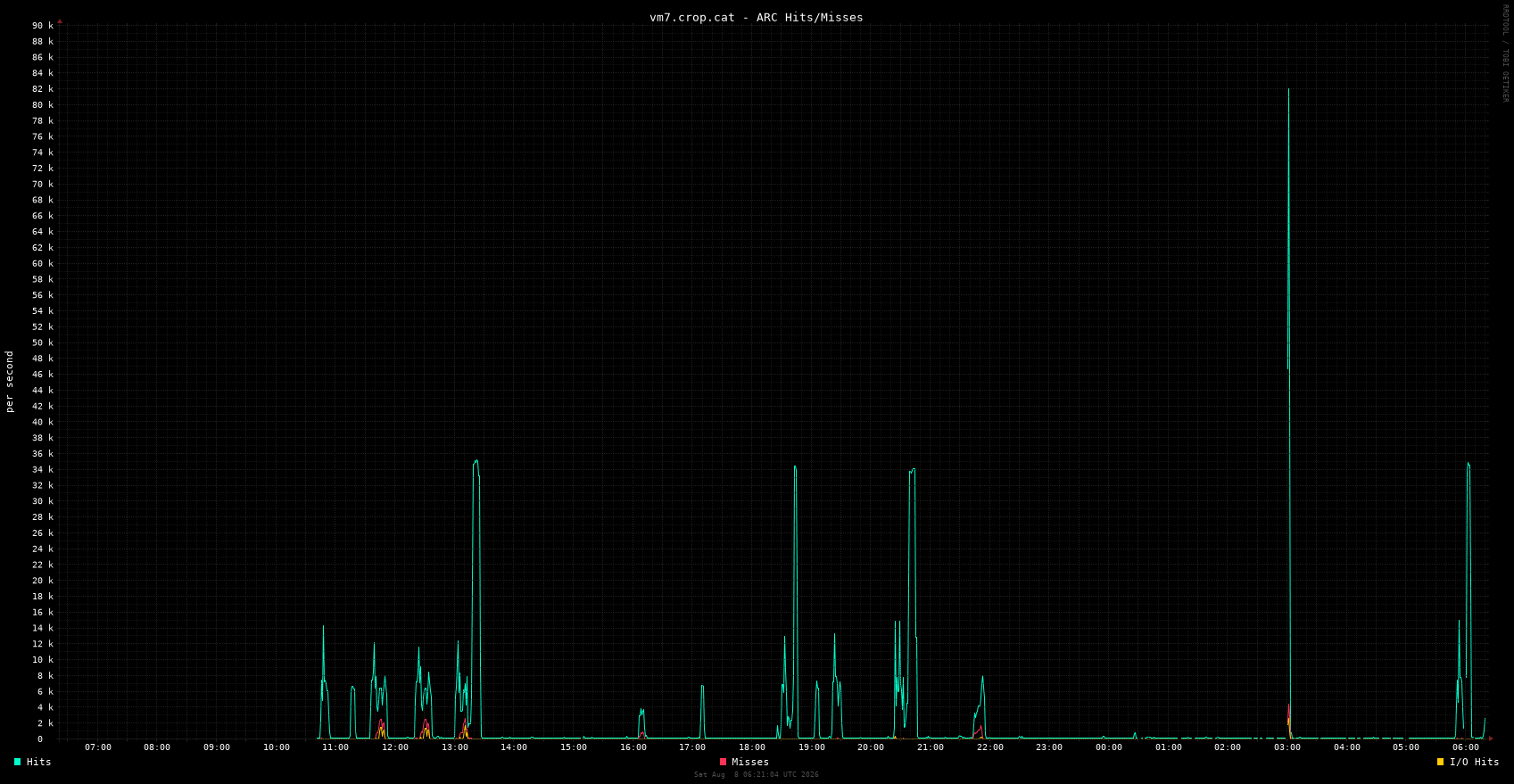
Task: Click the "40 k" value on the y-axis
Action: [43, 423]
